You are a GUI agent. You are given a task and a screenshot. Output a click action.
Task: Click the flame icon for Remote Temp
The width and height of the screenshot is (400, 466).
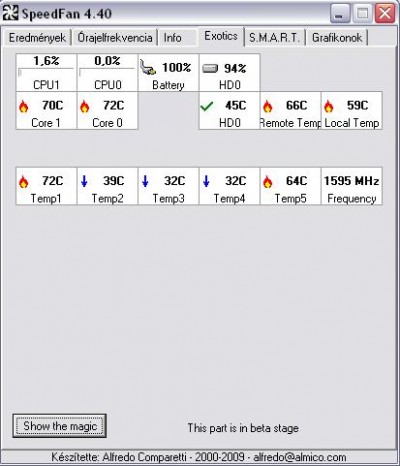coord(268,106)
